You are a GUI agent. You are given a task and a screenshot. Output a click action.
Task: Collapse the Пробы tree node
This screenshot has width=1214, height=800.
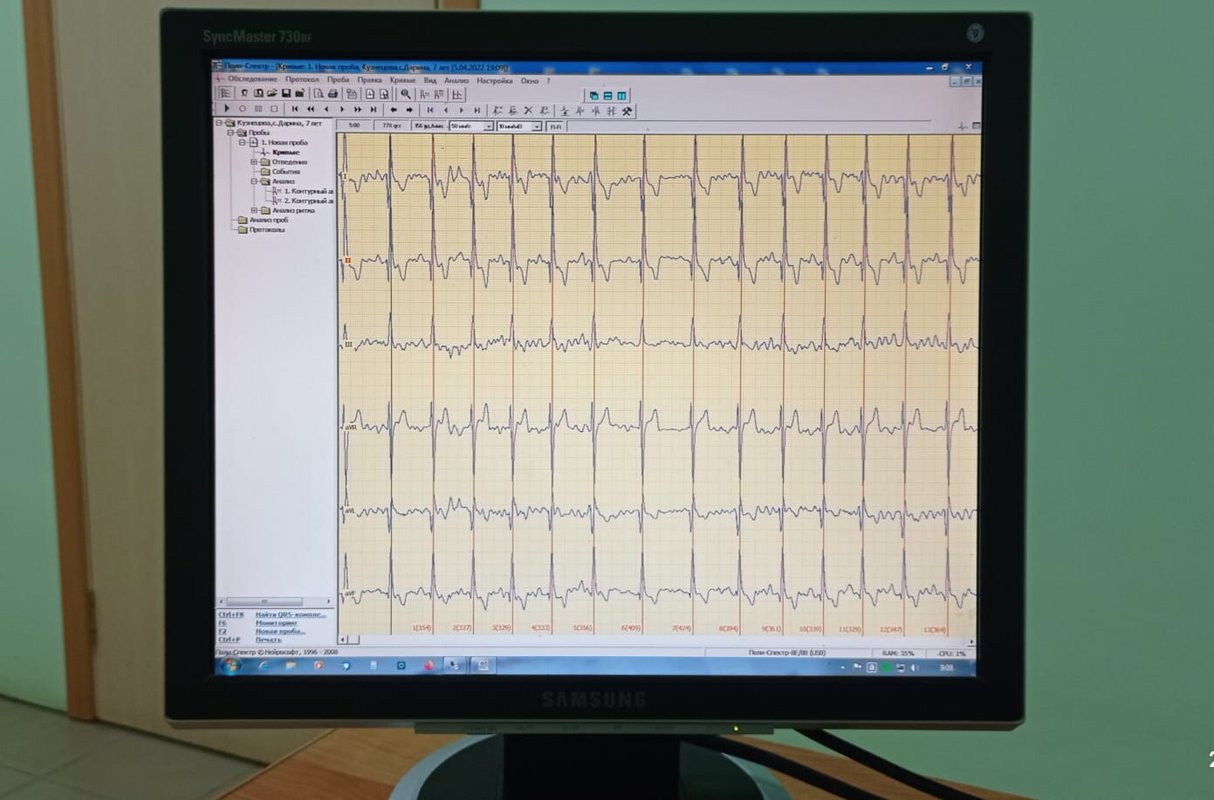coord(229,133)
